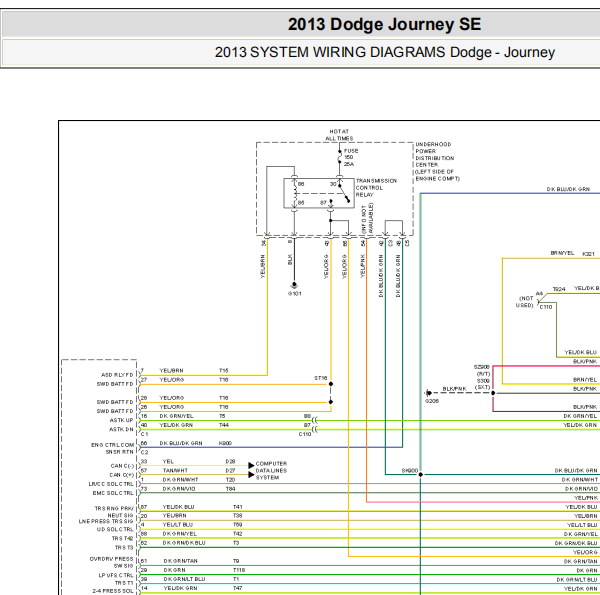Click the 'ST16' splice label
The image size is (600, 595).
pyautogui.click(x=321, y=378)
